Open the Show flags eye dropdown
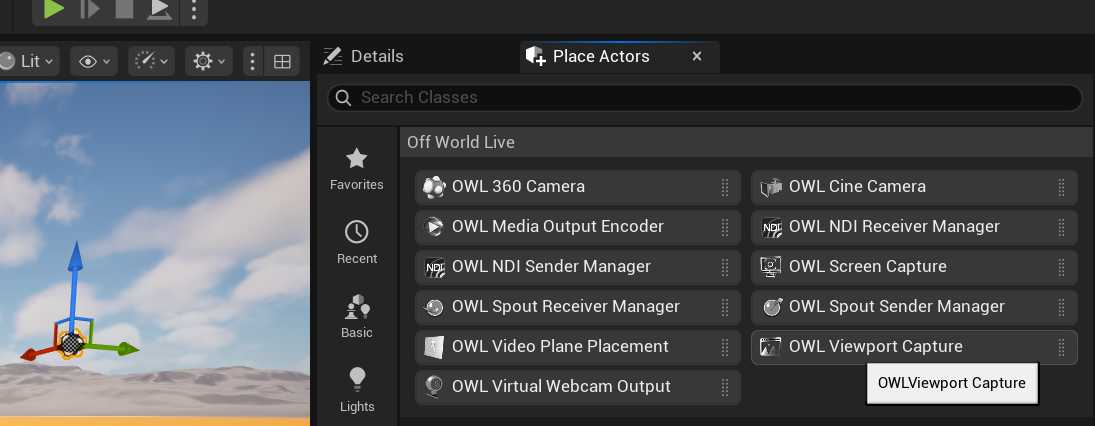The image size is (1095, 426). [x=94, y=61]
